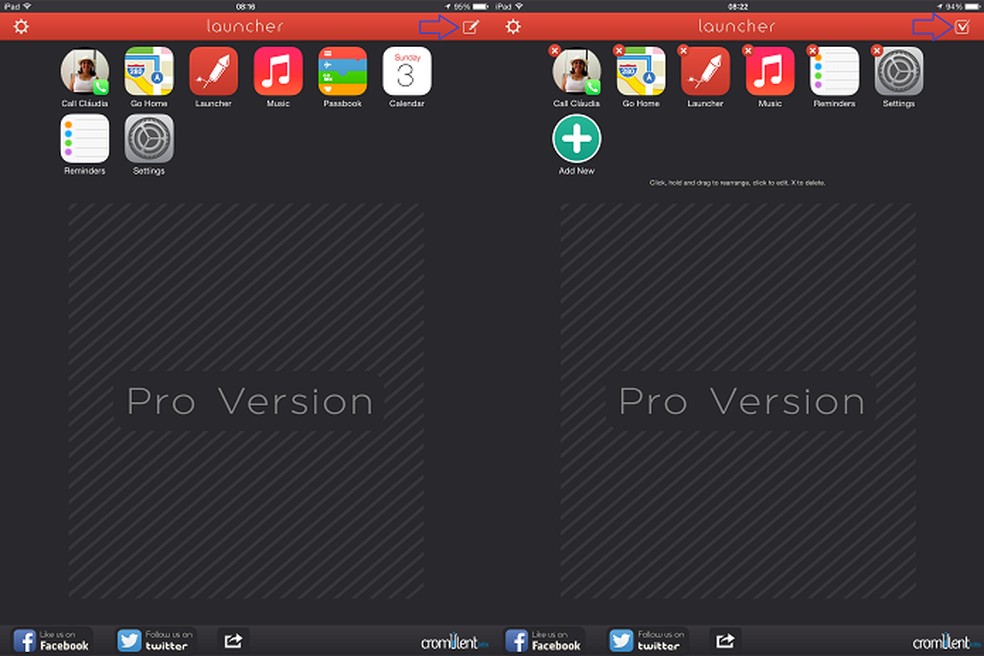The image size is (984, 656).
Task: Remove the Music launcher via its X badge
Action: [x=749, y=49]
